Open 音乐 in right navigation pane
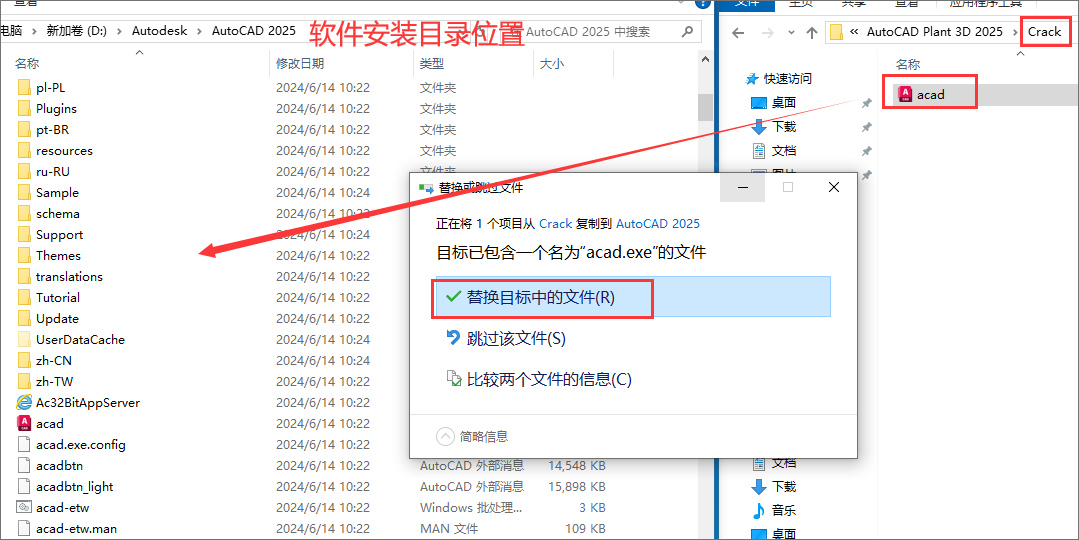Screen dimensions: 1079x540 click(x=784, y=510)
